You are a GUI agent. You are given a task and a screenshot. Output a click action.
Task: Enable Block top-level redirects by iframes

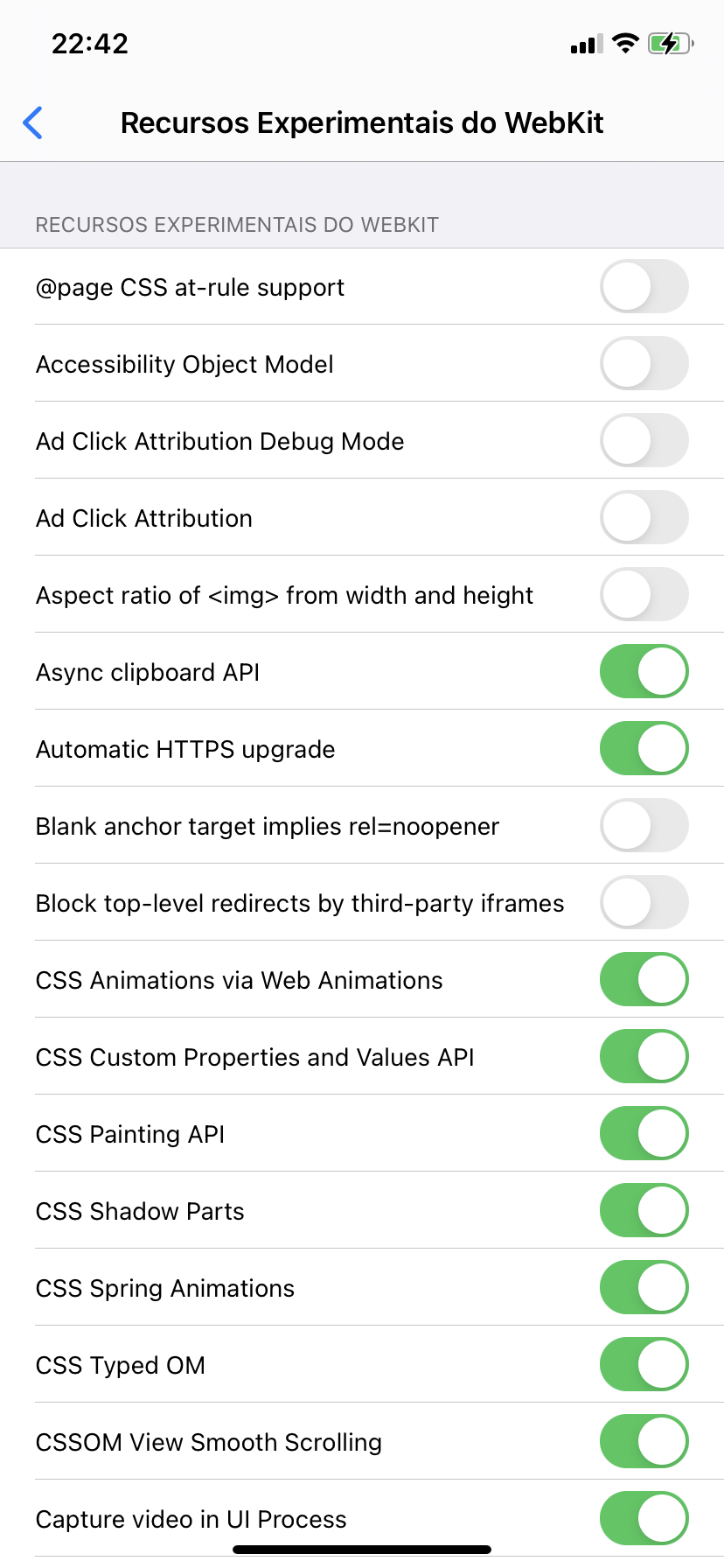point(644,902)
